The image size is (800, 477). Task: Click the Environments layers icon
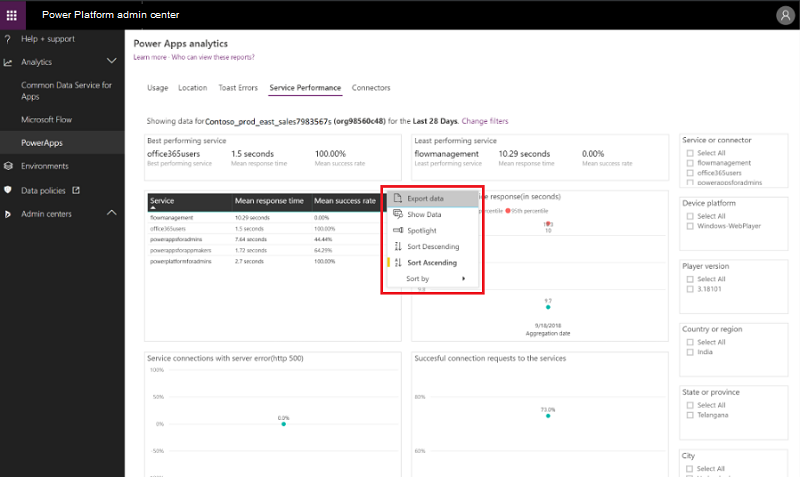8,166
